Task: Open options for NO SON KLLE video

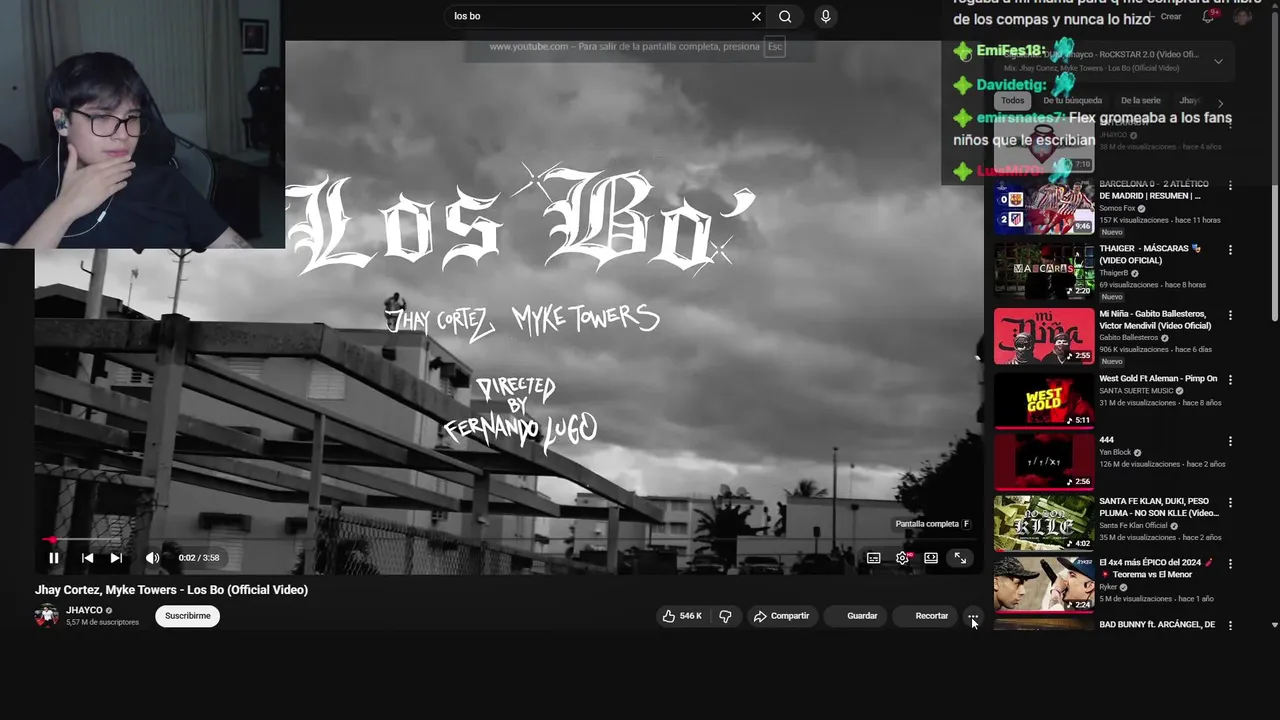Action: [x=1230, y=502]
